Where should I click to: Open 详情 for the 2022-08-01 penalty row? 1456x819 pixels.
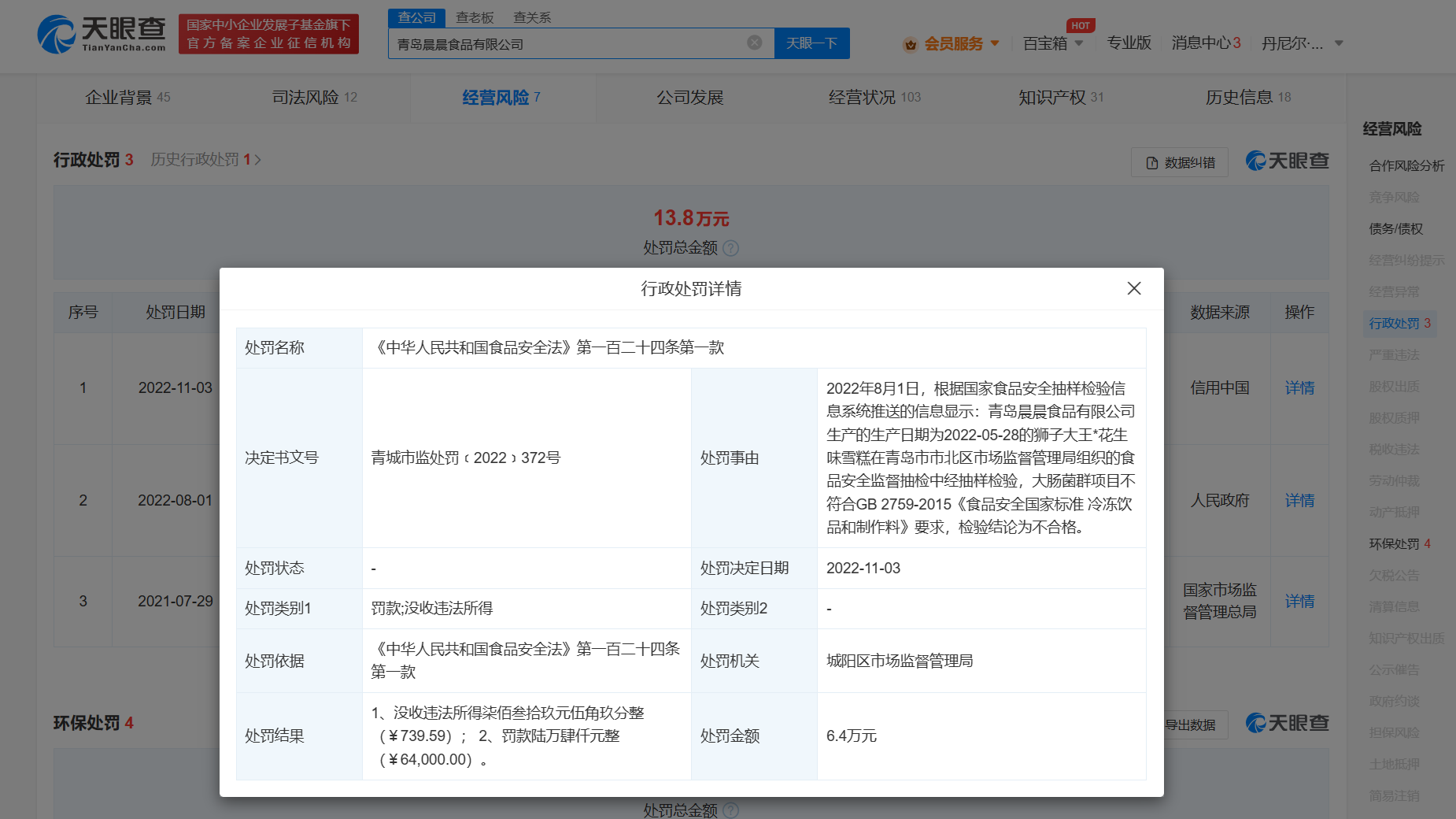pyautogui.click(x=1299, y=501)
